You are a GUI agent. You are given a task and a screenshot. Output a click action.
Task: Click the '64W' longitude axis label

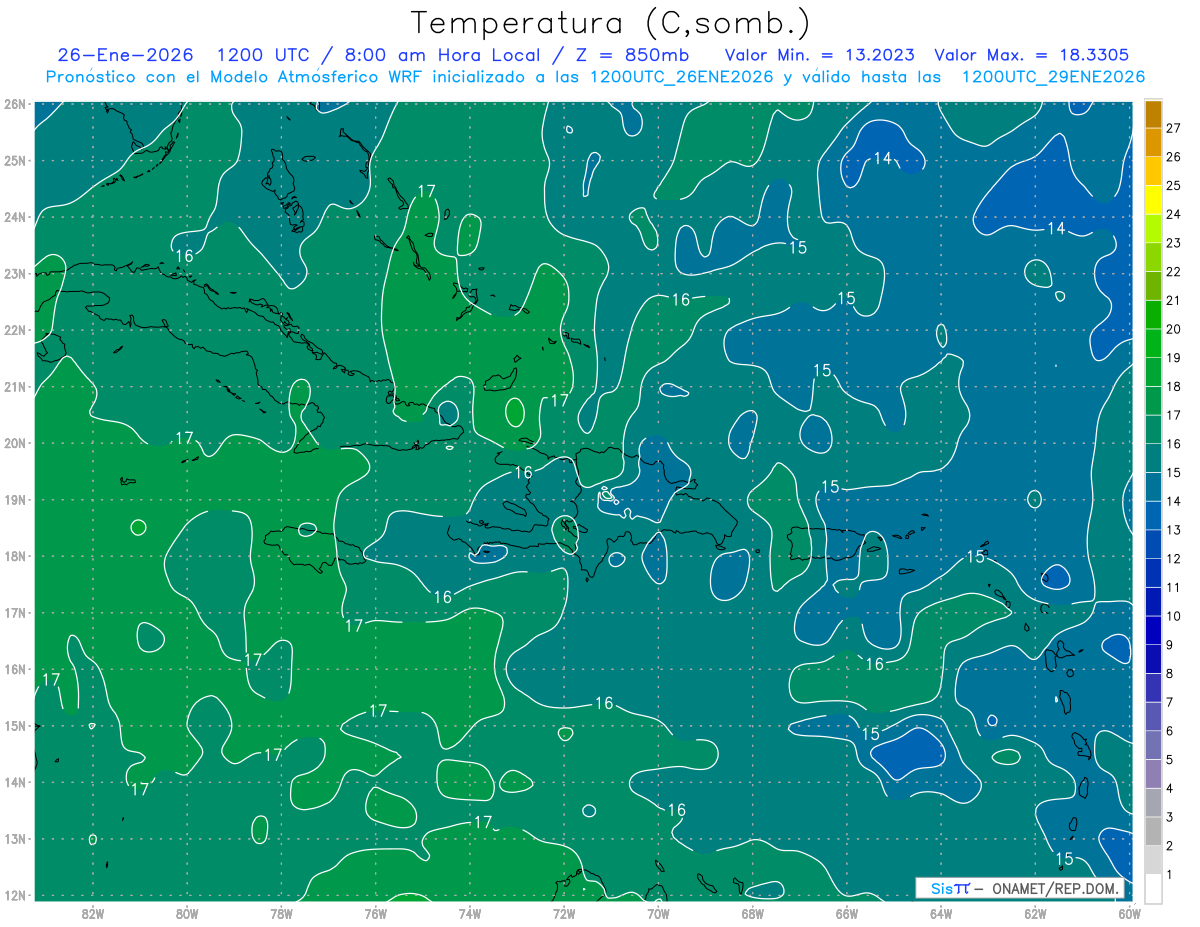pyautogui.click(x=941, y=912)
